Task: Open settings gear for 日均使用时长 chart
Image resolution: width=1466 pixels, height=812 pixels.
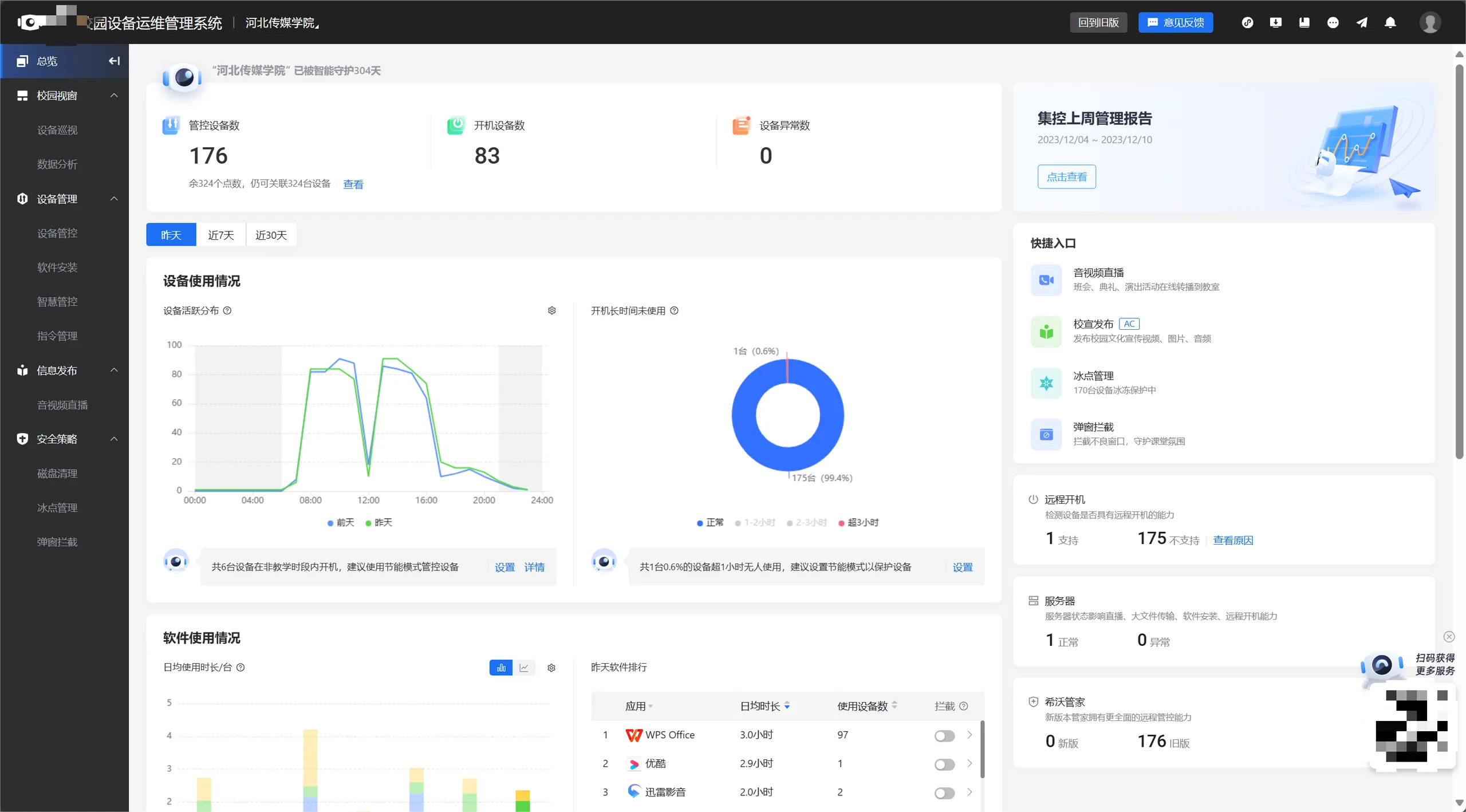Action: coord(551,668)
